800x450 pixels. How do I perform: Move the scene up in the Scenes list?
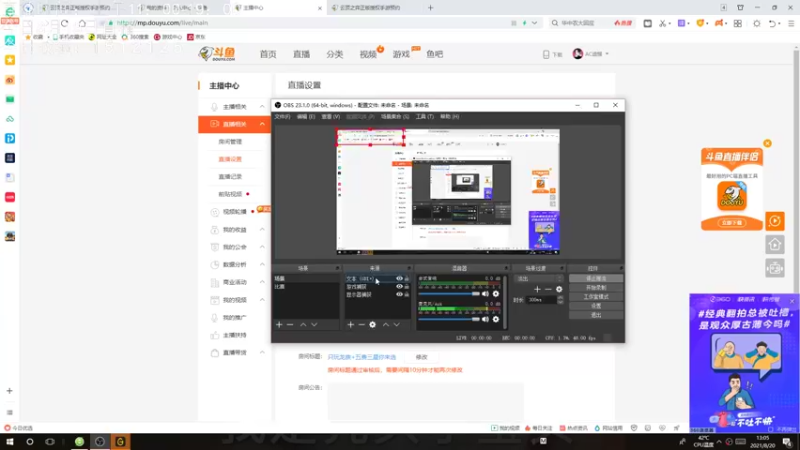tap(303, 324)
